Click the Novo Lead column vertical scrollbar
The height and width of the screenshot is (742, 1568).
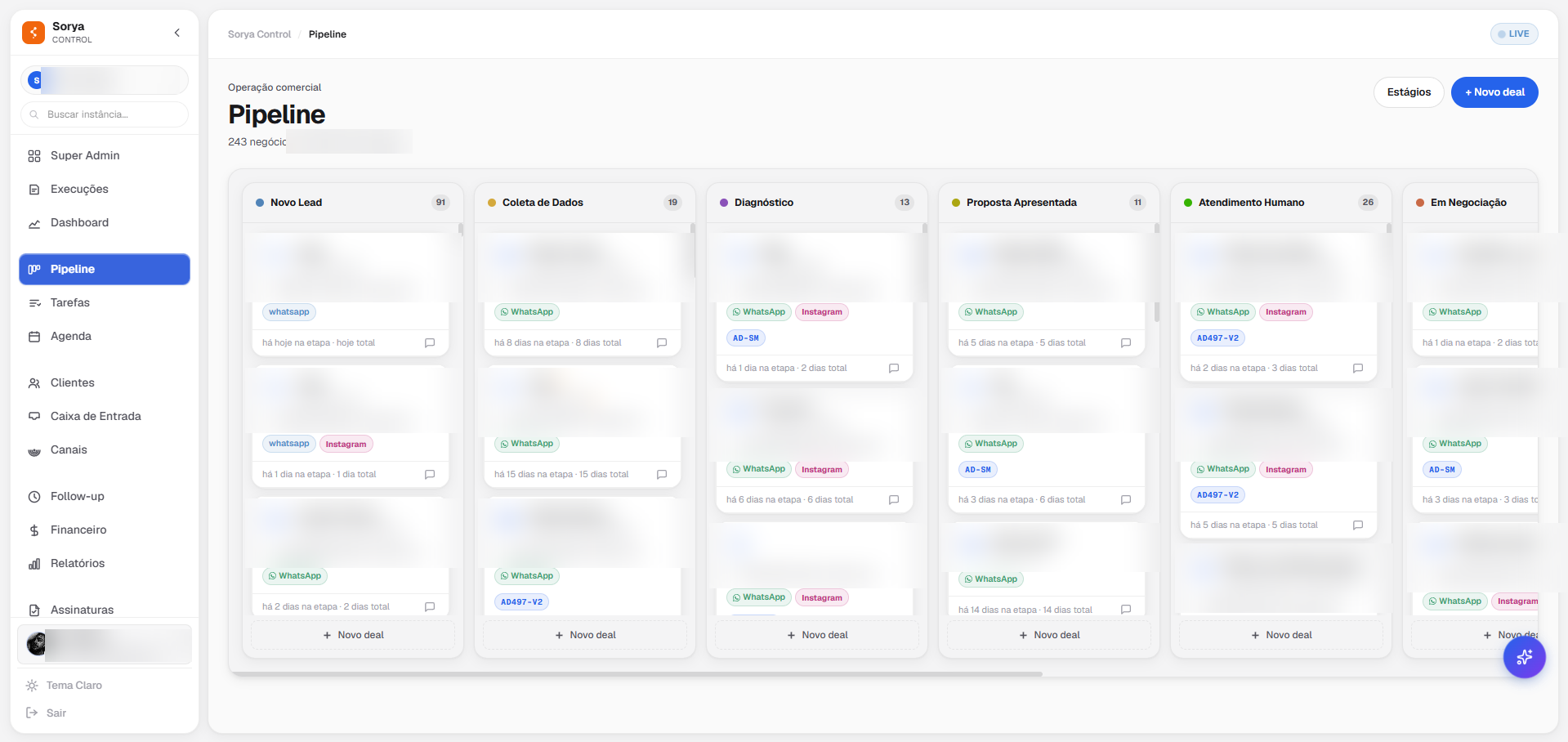point(461,230)
